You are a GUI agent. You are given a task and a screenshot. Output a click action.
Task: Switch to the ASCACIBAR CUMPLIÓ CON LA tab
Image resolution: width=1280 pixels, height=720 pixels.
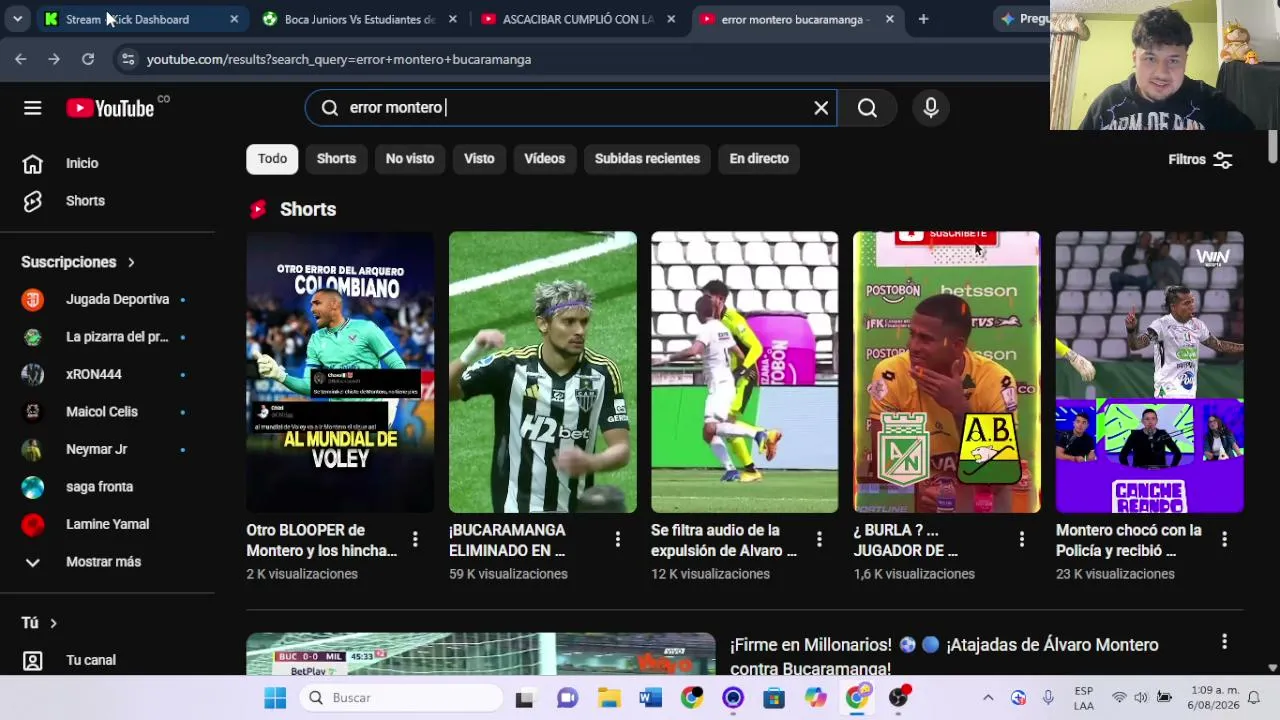578,19
